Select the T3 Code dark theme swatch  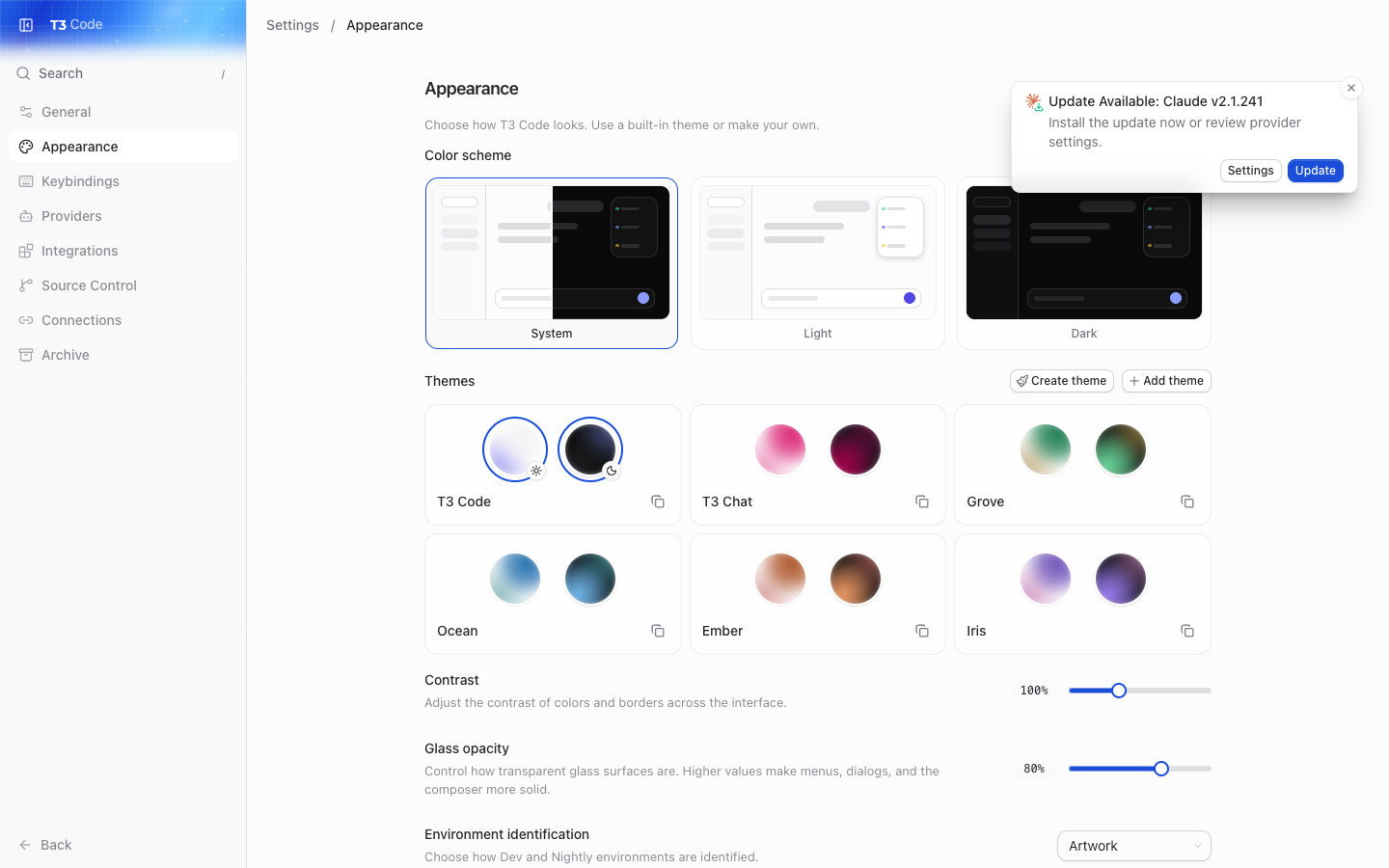[x=590, y=449]
